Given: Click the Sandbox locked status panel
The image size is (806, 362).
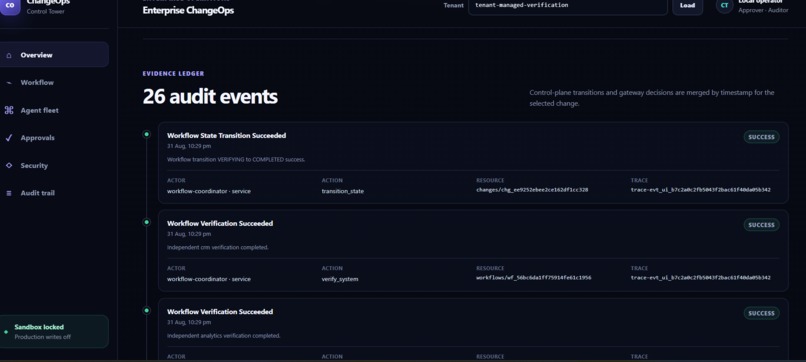Looking at the screenshot, I should (54, 332).
